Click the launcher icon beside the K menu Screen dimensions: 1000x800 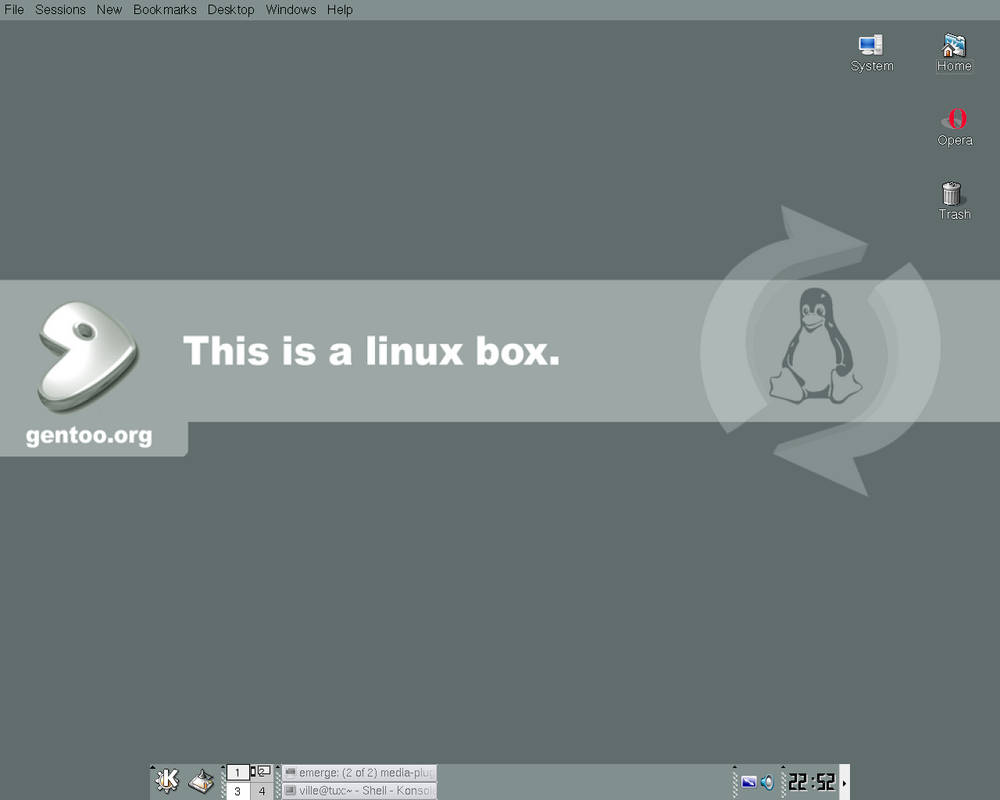pyautogui.click(x=202, y=781)
